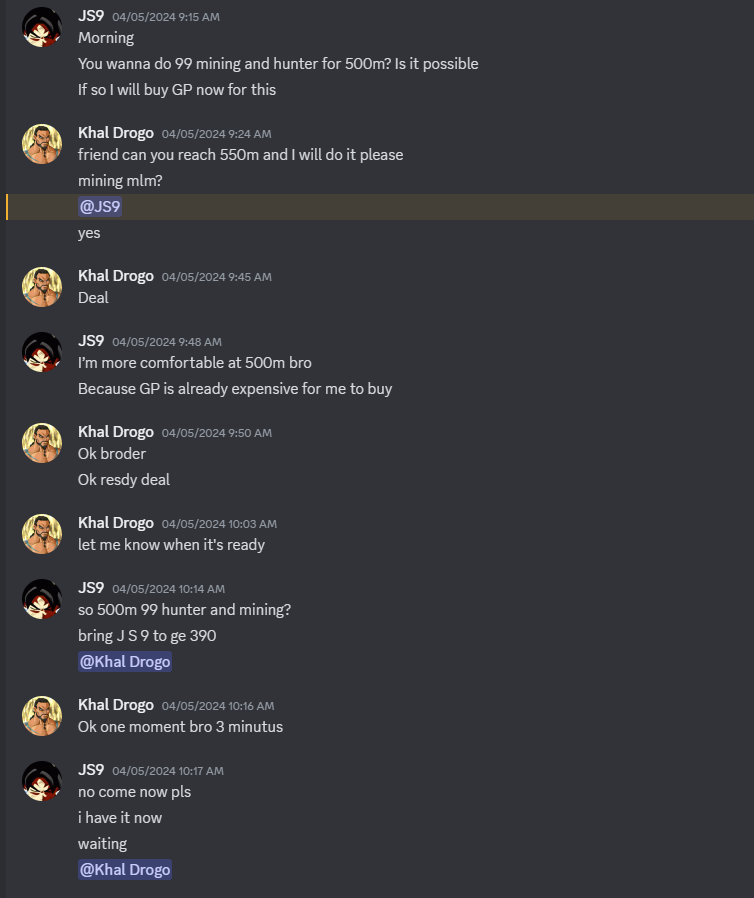754x898 pixels.
Task: Click Khal Drogo's avatar beside the 'Deal' message
Action: tap(42, 287)
